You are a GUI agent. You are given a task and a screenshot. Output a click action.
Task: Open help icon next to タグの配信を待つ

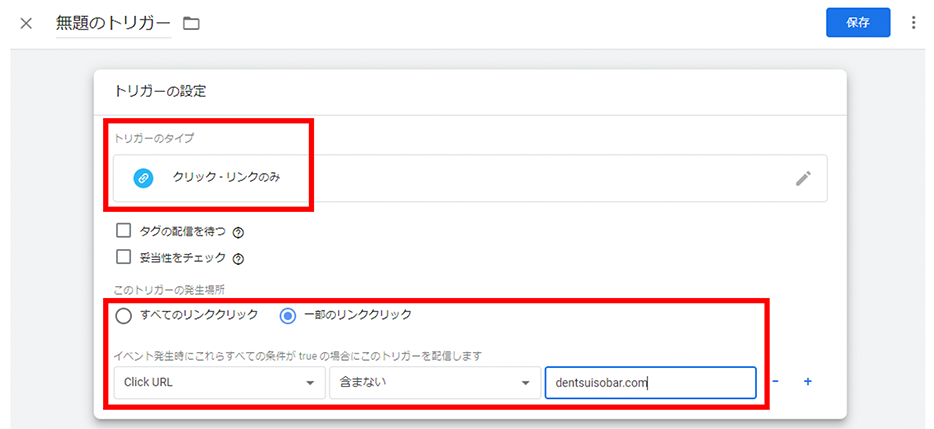click(x=238, y=232)
